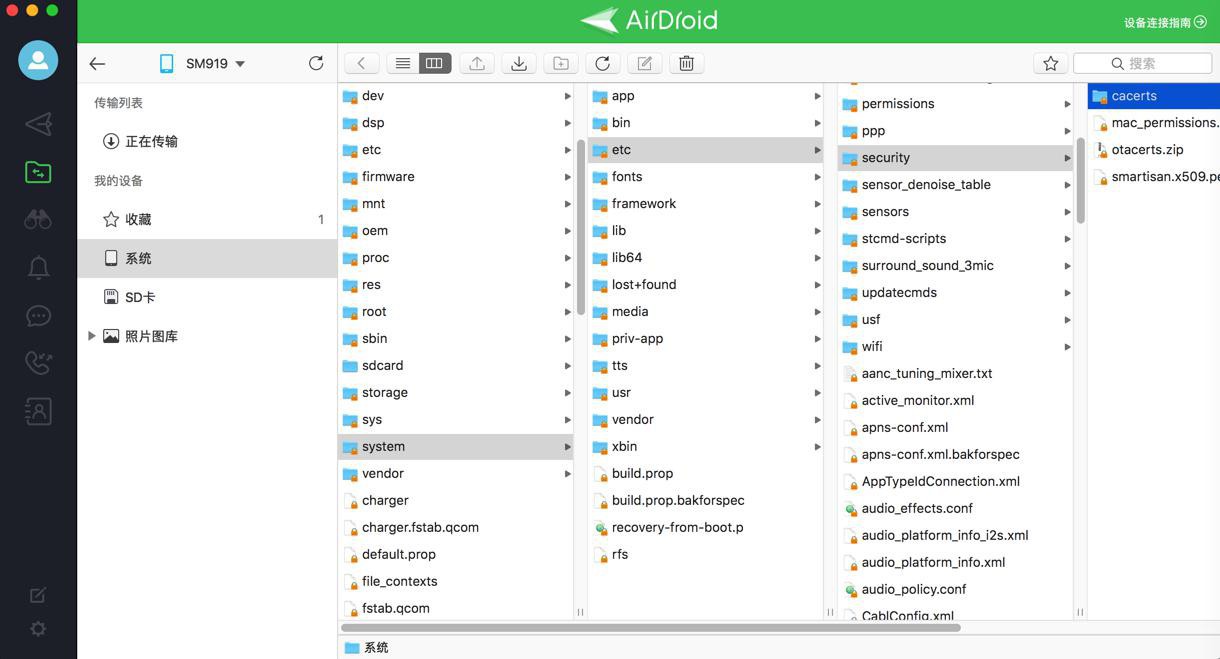The height and width of the screenshot is (659, 1220).
Task: Click the trash delete toolbar icon
Action: pos(687,63)
